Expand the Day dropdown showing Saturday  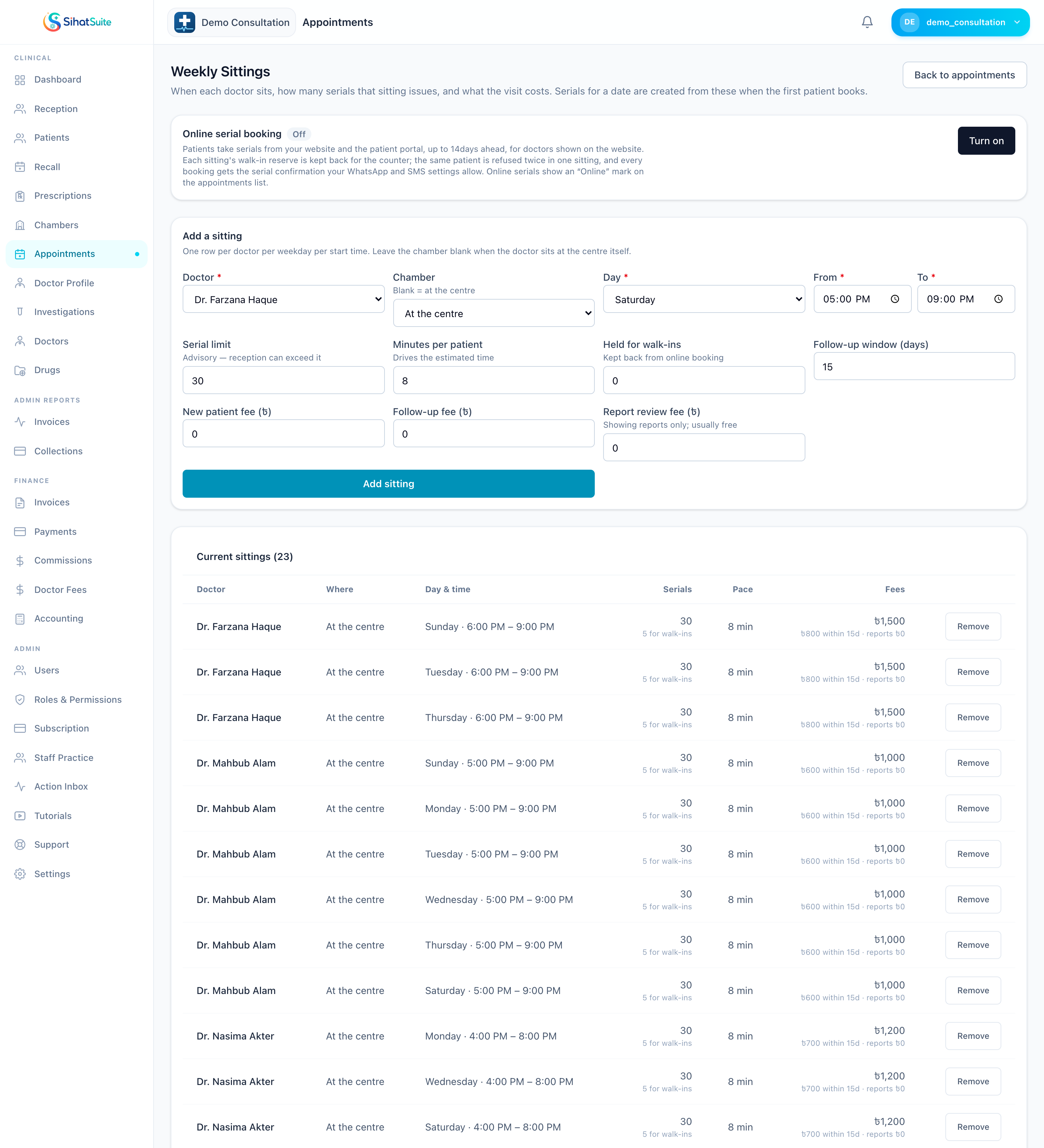click(704, 299)
